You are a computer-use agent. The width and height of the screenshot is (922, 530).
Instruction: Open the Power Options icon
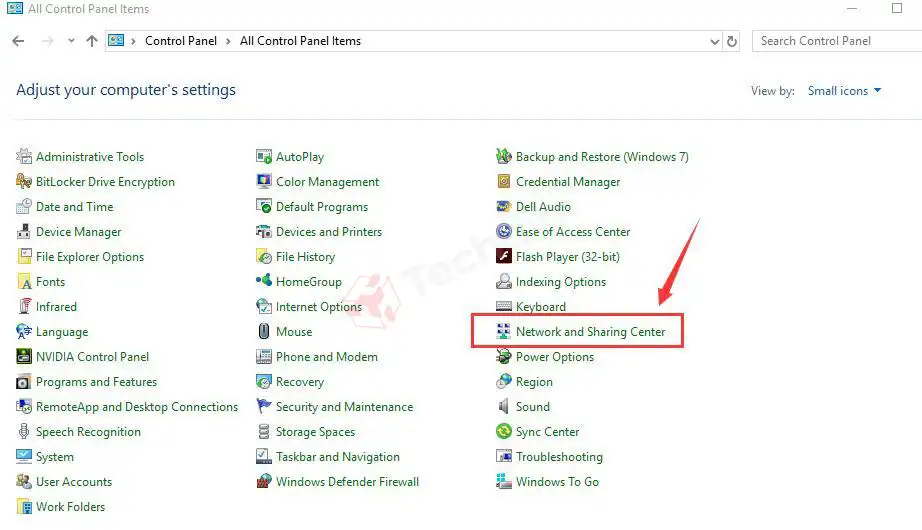(504, 356)
